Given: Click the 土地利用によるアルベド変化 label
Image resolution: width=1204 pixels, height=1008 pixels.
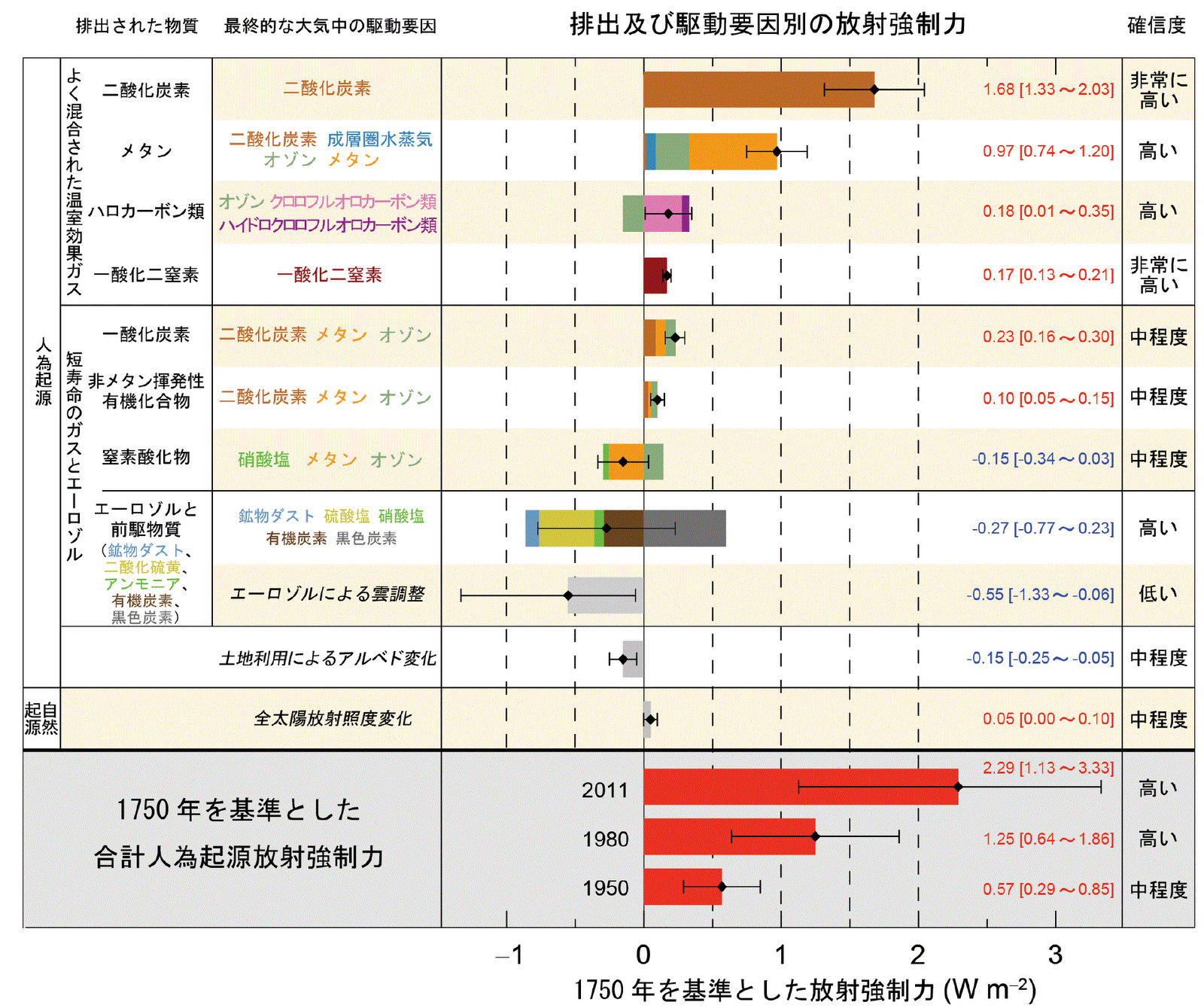Looking at the screenshot, I should click(327, 658).
